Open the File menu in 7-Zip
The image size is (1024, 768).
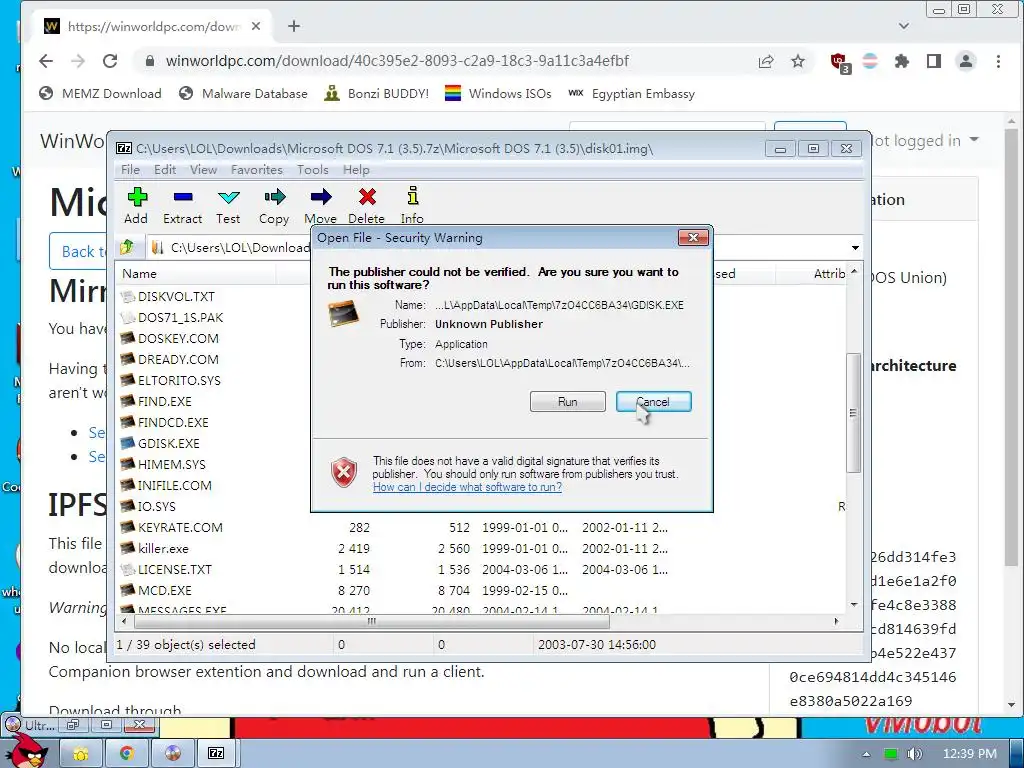tap(131, 170)
